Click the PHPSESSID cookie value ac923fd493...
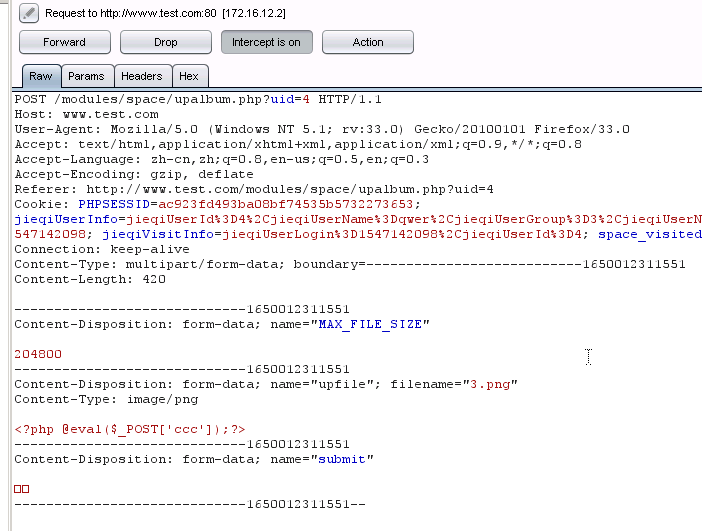The width and height of the screenshot is (702, 531). click(x=286, y=204)
